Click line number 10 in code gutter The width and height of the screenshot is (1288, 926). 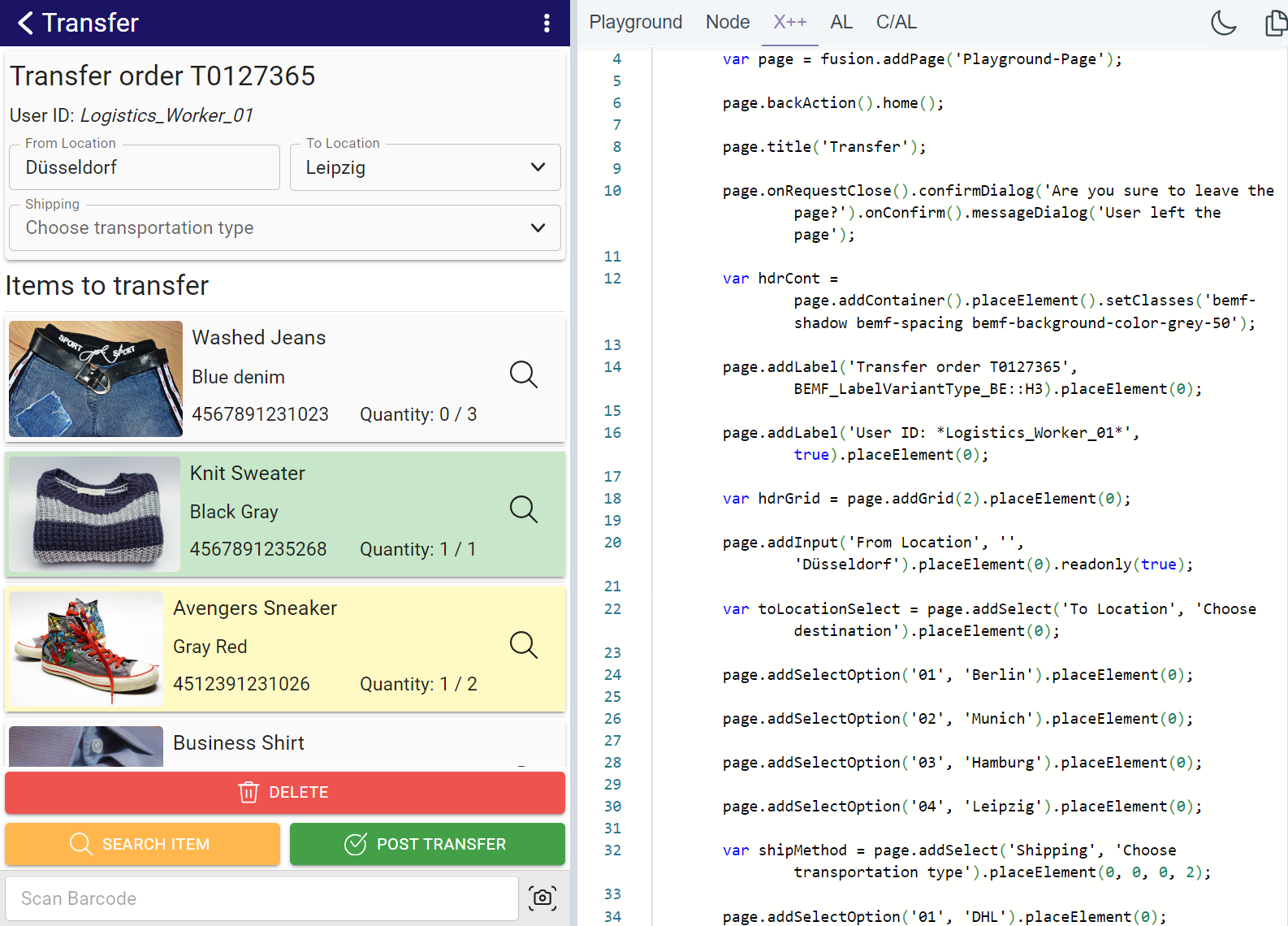[x=612, y=190]
